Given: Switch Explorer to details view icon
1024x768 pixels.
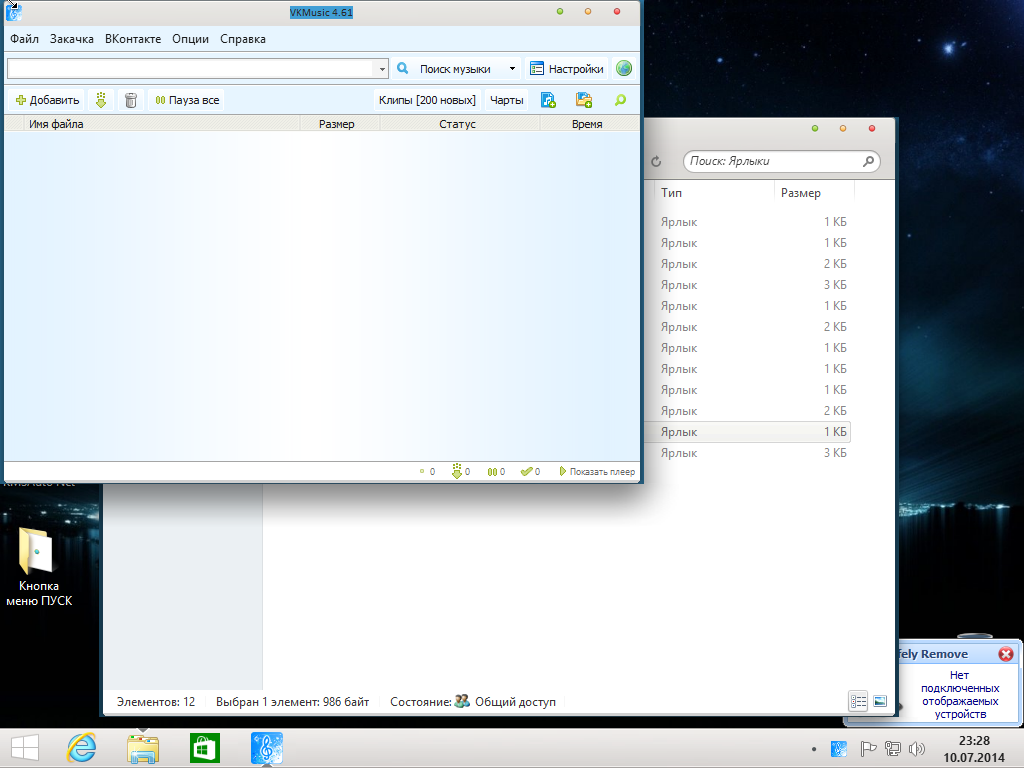Looking at the screenshot, I should point(858,701).
